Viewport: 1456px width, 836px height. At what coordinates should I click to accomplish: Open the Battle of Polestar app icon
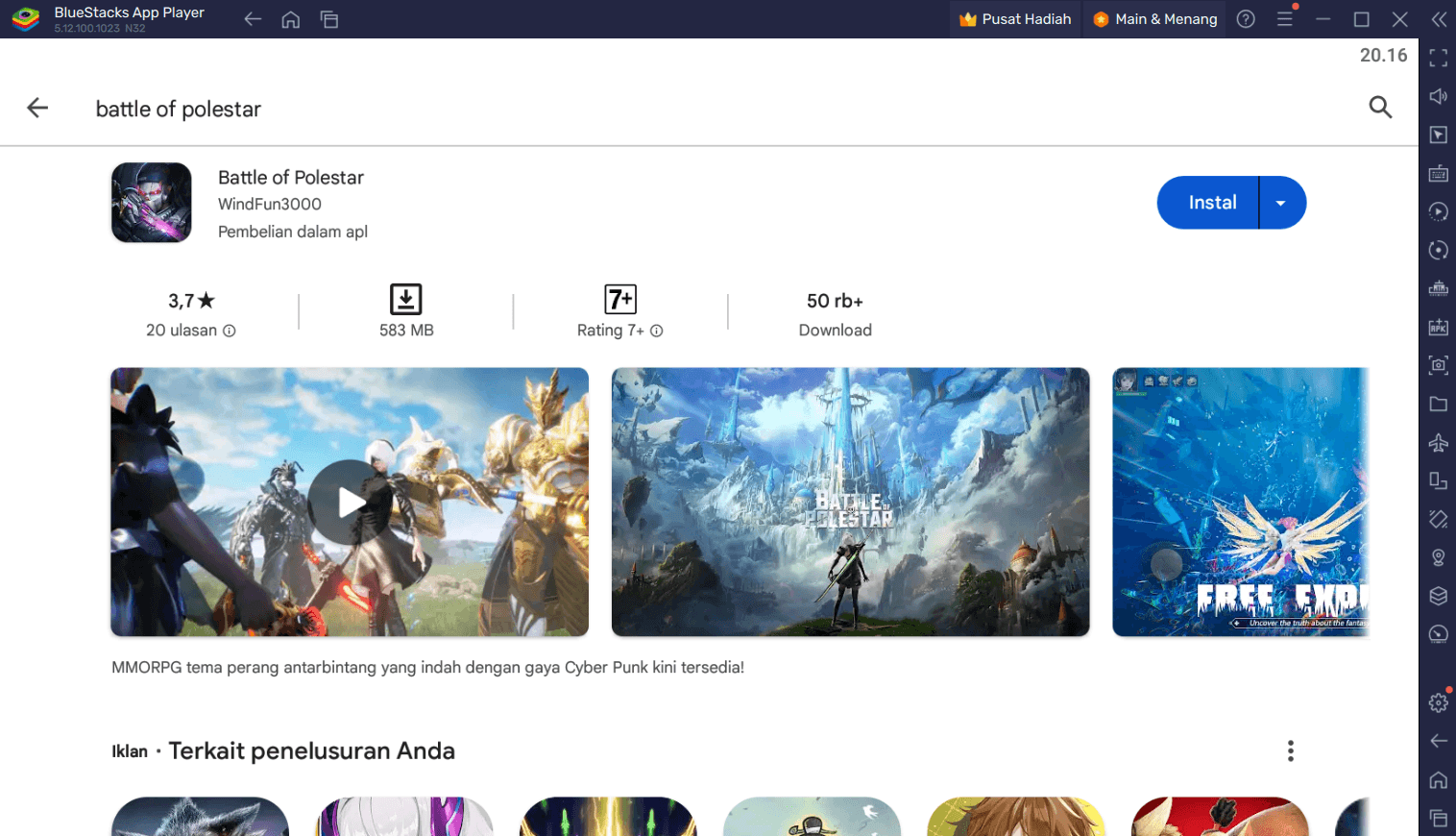[x=152, y=203]
